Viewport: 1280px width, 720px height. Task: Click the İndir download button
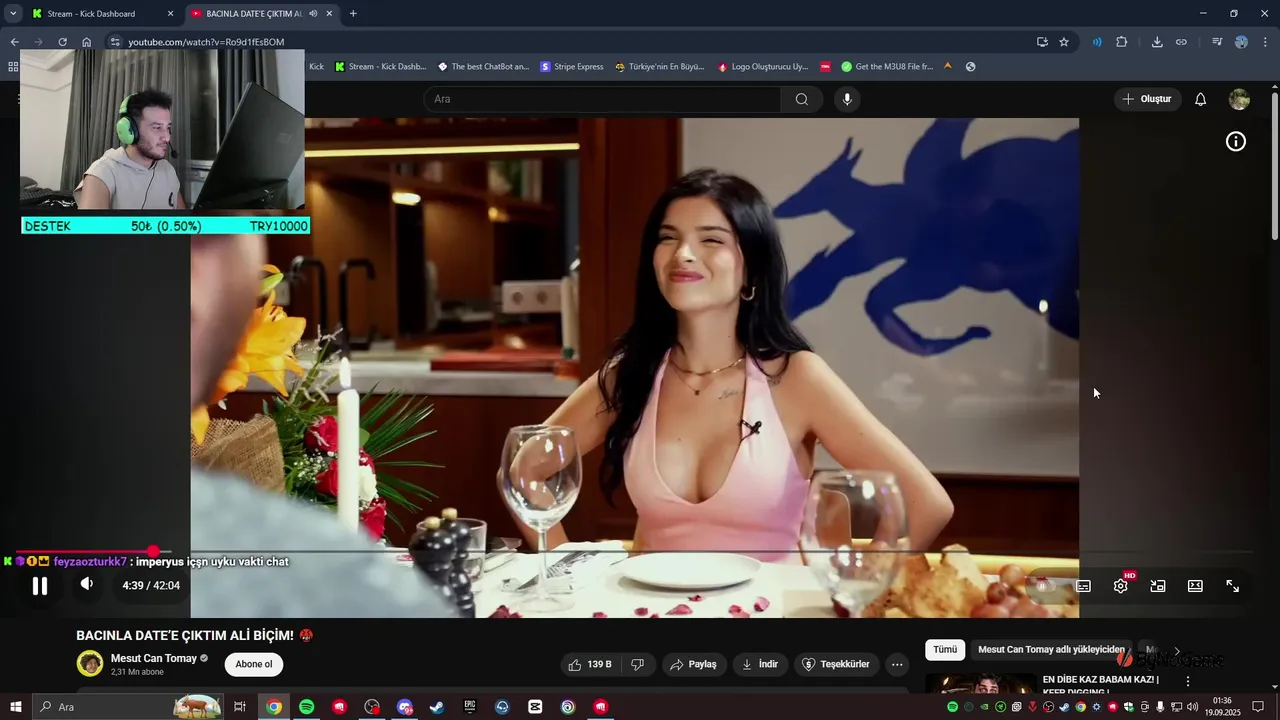tap(759, 664)
